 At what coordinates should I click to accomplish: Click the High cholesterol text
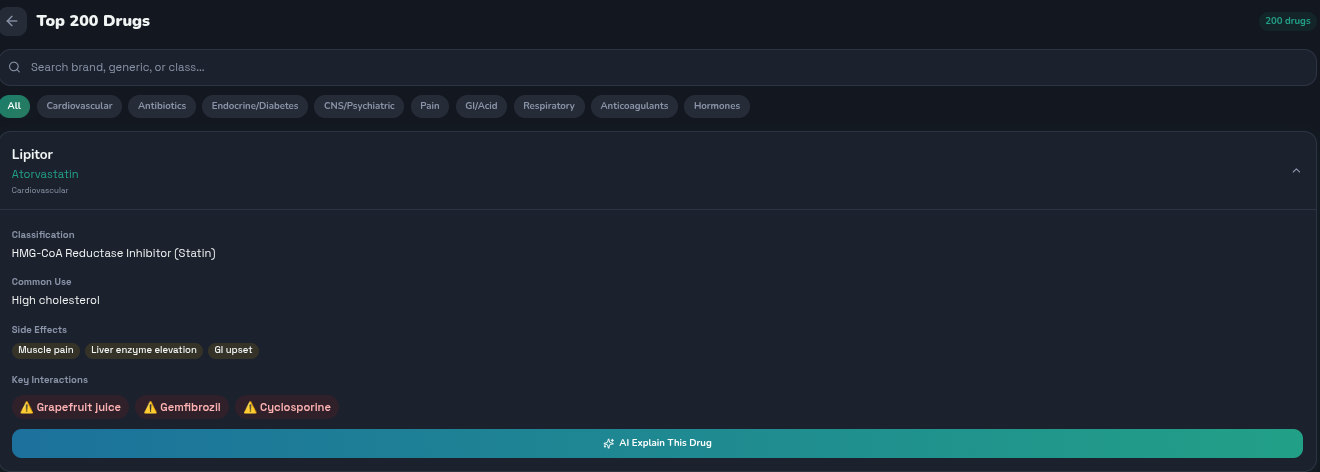(56, 300)
